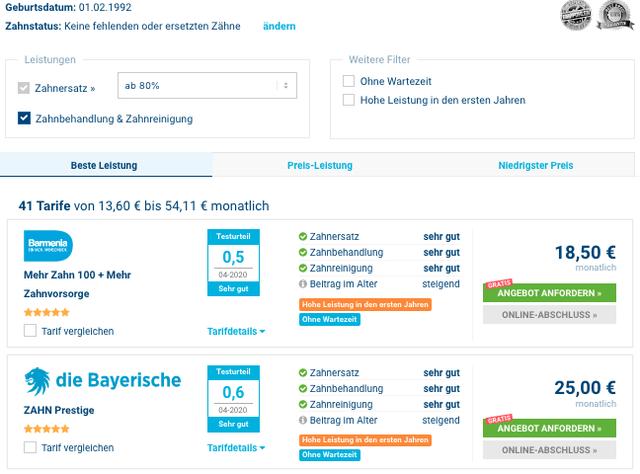Screen dimensions: 640x474
Task: Click the 18,50 € price
Action: pos(585,252)
